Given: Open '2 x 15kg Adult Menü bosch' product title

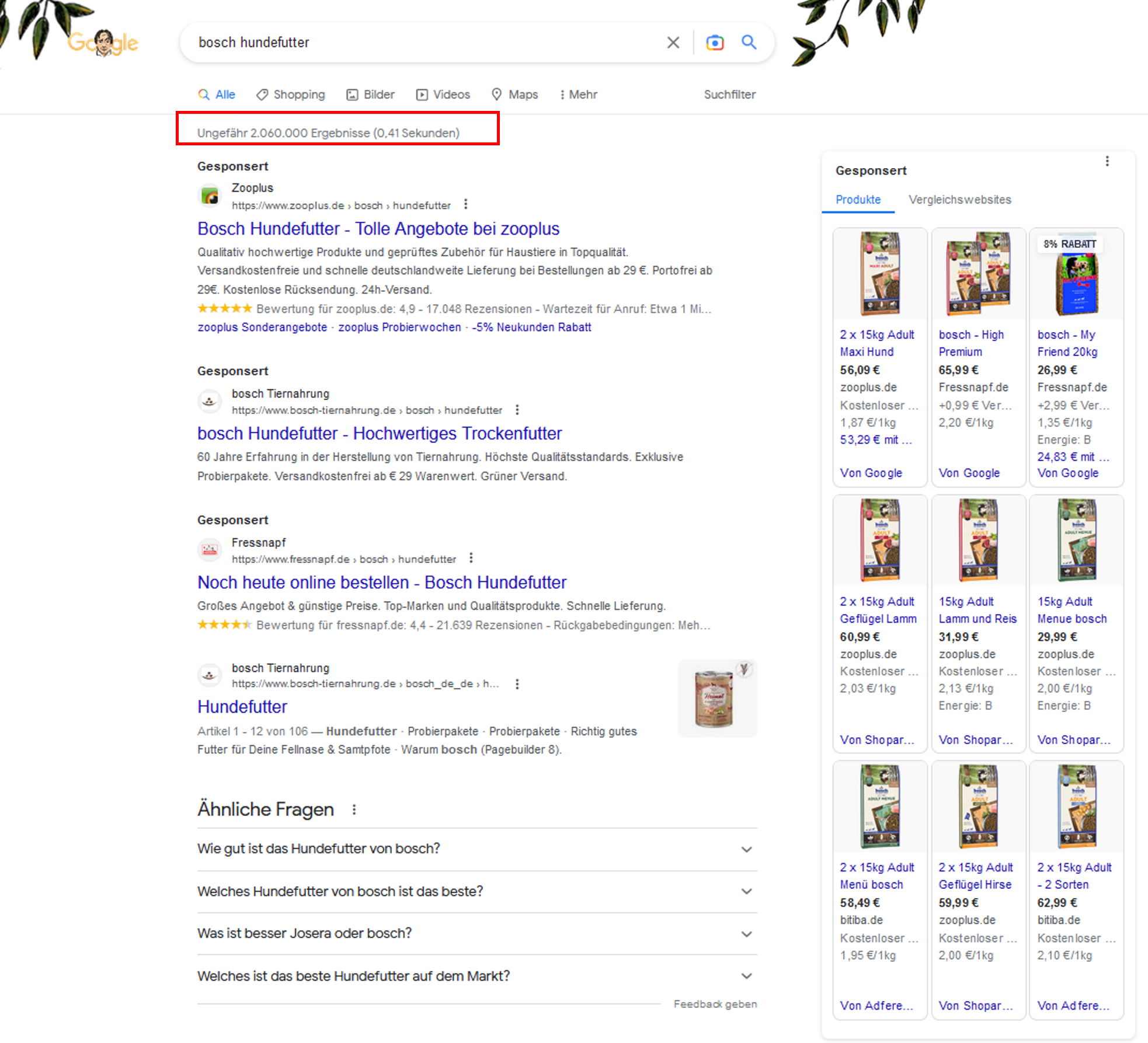Looking at the screenshot, I should (x=877, y=876).
